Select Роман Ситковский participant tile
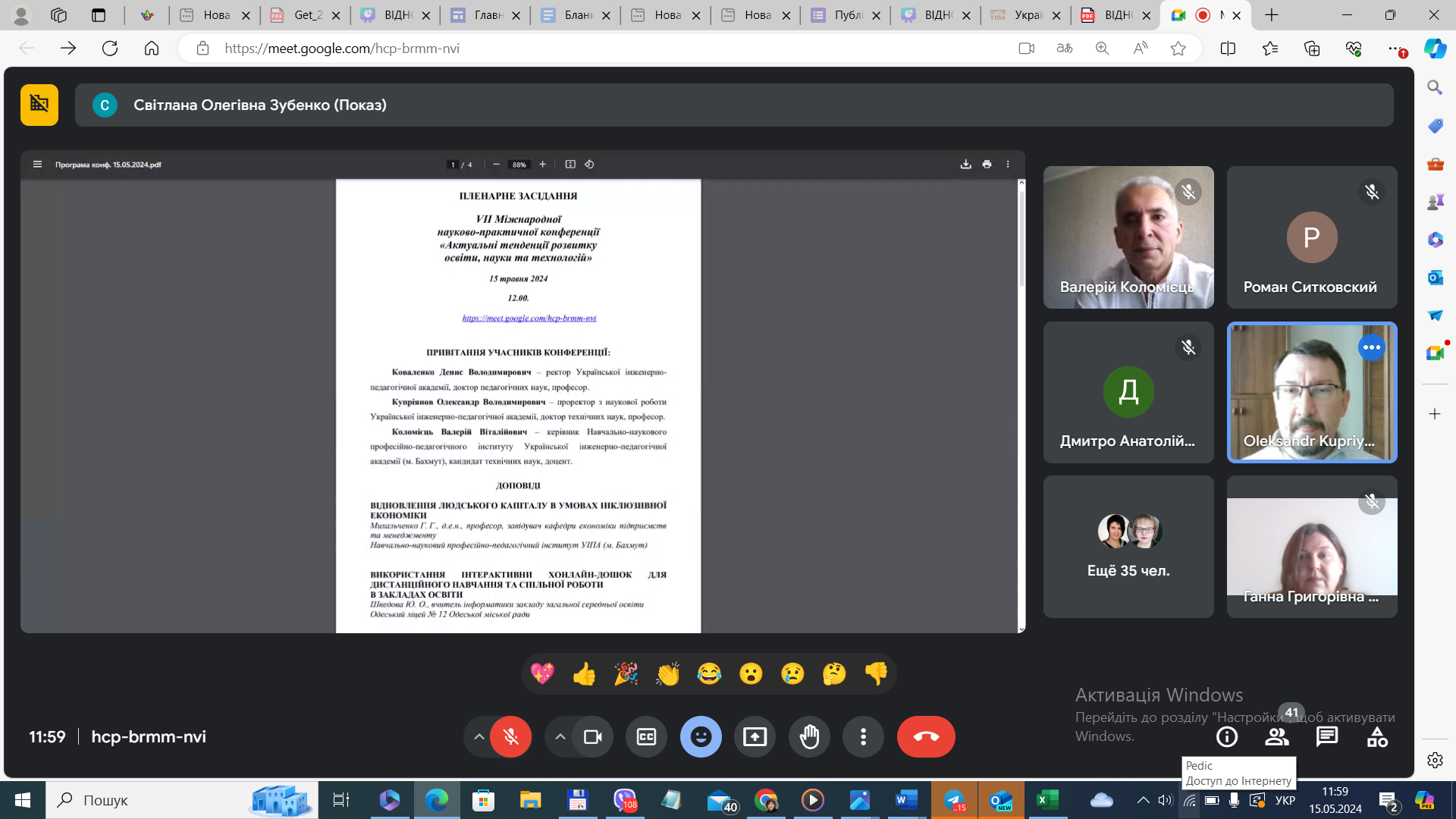The height and width of the screenshot is (819, 1456). [x=1312, y=237]
